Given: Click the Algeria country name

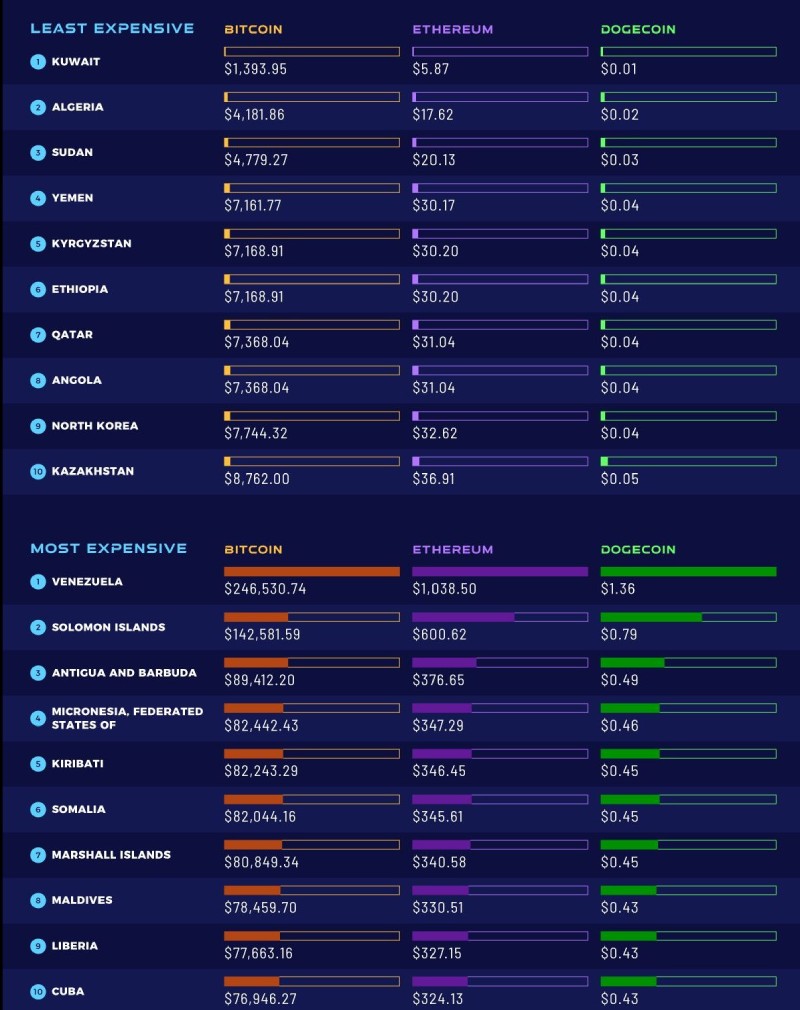Looking at the screenshot, I should pos(78,108).
